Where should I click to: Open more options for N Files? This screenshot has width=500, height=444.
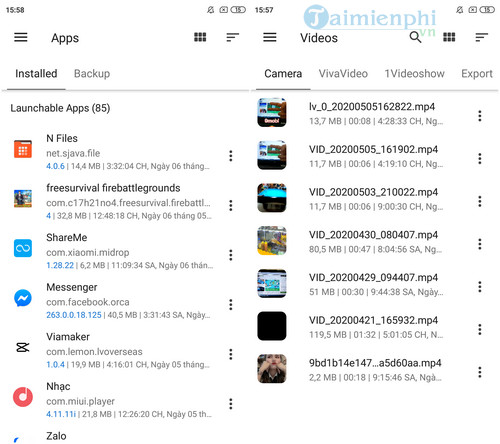pyautogui.click(x=231, y=156)
